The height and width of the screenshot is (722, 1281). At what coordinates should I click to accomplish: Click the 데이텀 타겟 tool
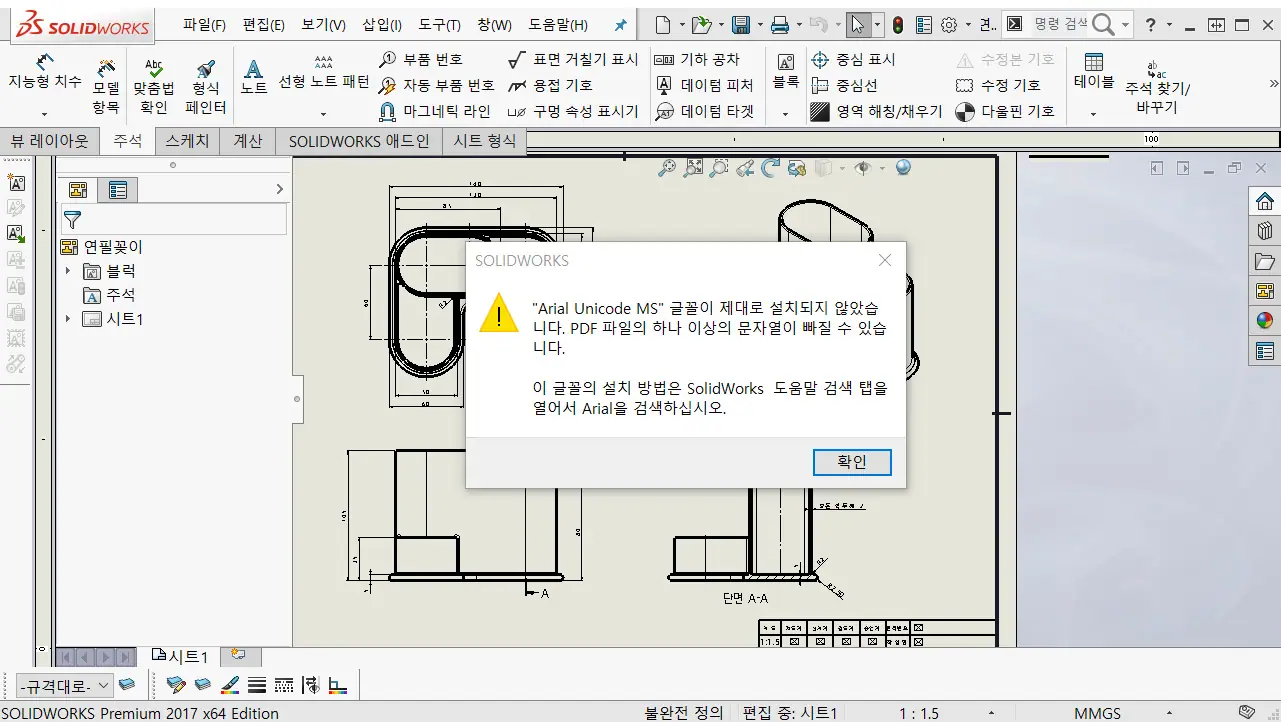click(704, 111)
